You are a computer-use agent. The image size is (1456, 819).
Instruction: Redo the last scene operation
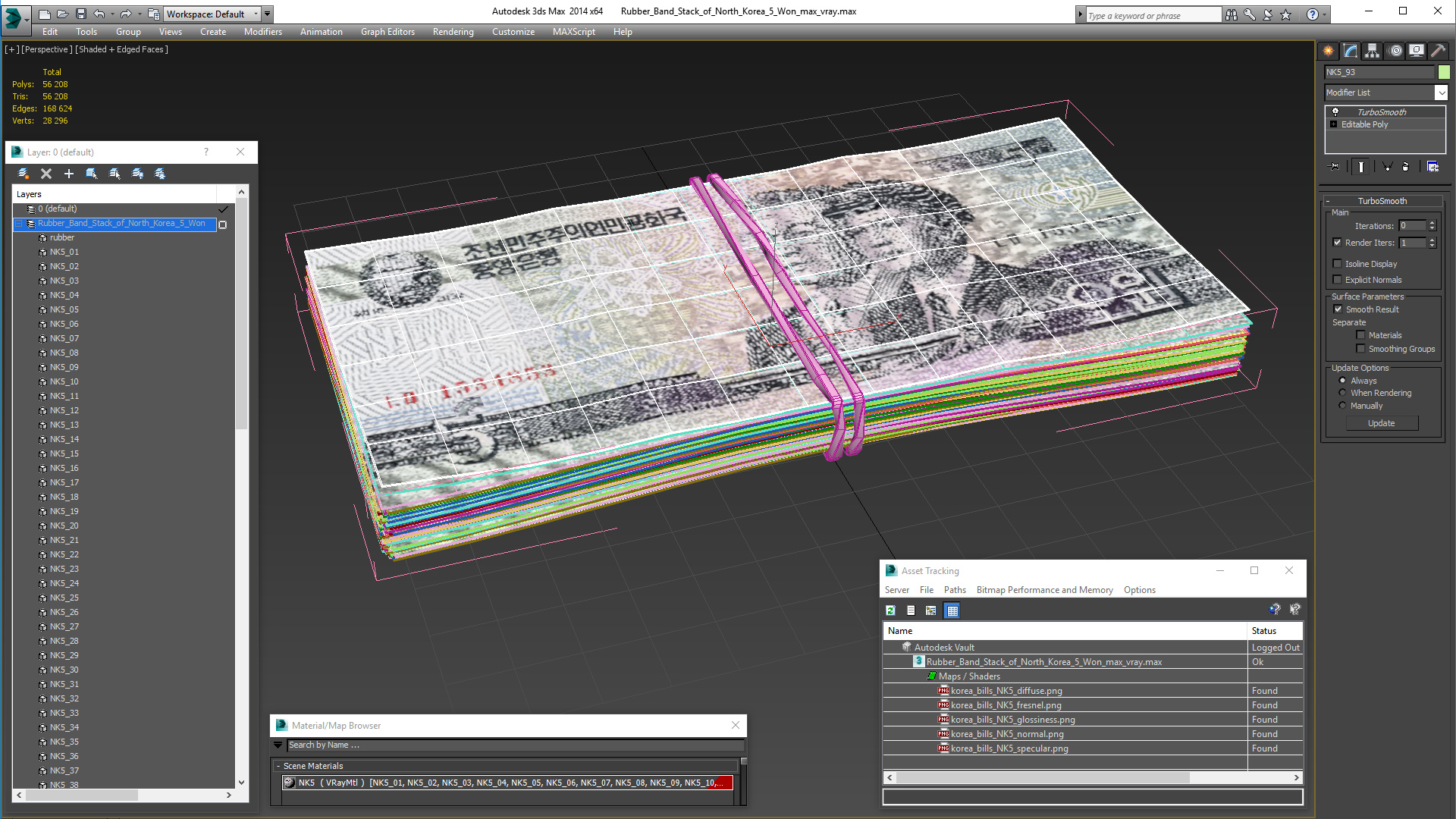(125, 14)
